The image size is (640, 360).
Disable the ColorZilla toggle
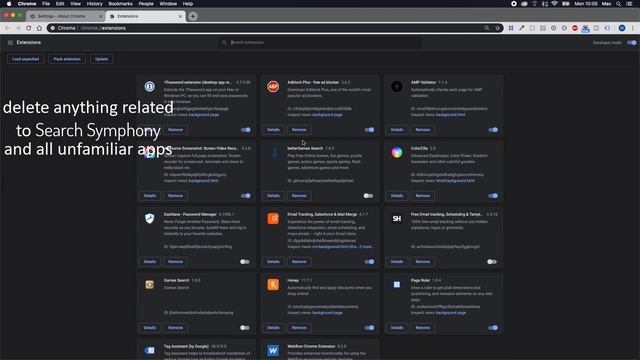click(x=493, y=196)
